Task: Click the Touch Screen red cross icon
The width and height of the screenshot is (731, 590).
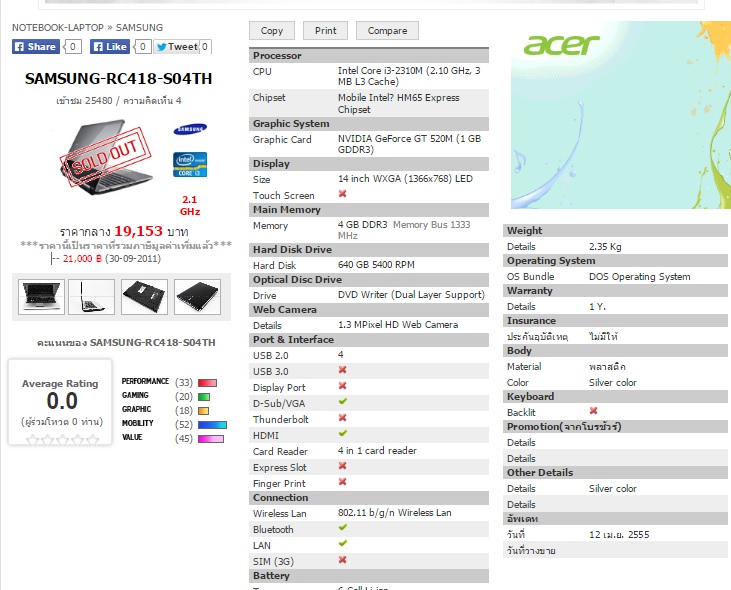Action: click(x=342, y=194)
